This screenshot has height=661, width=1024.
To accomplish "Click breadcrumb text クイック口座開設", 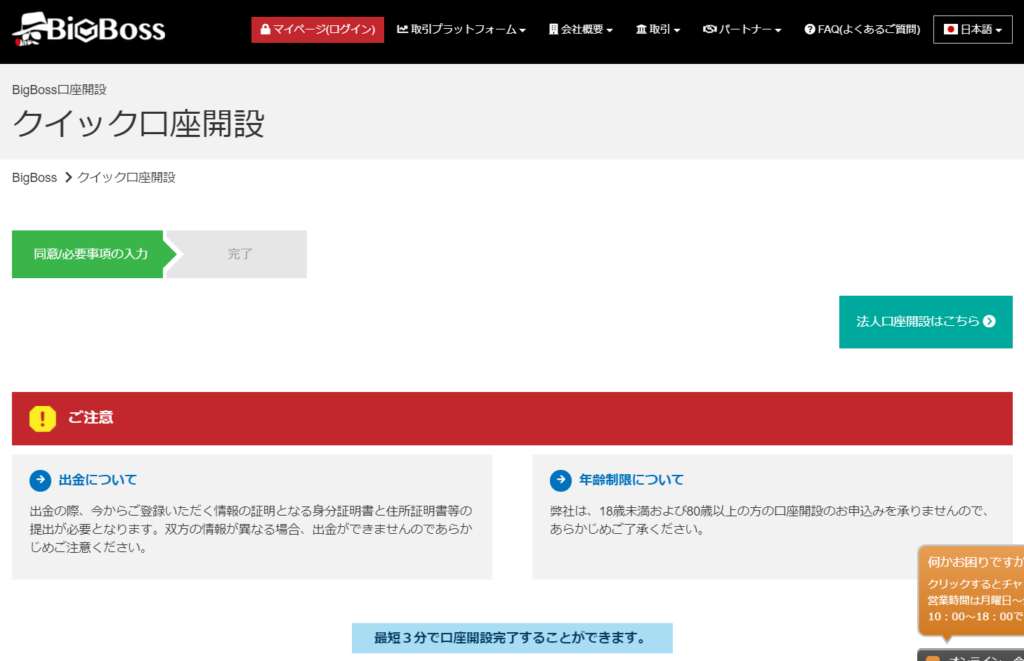I will (x=126, y=178).
